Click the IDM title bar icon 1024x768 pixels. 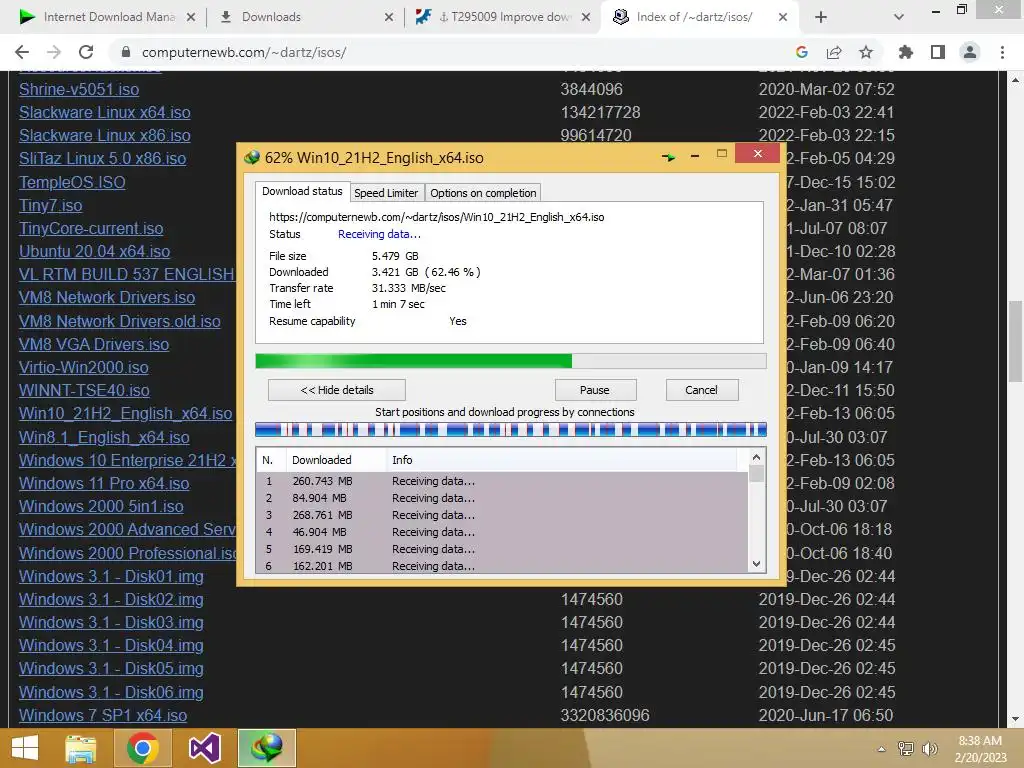click(x=251, y=157)
